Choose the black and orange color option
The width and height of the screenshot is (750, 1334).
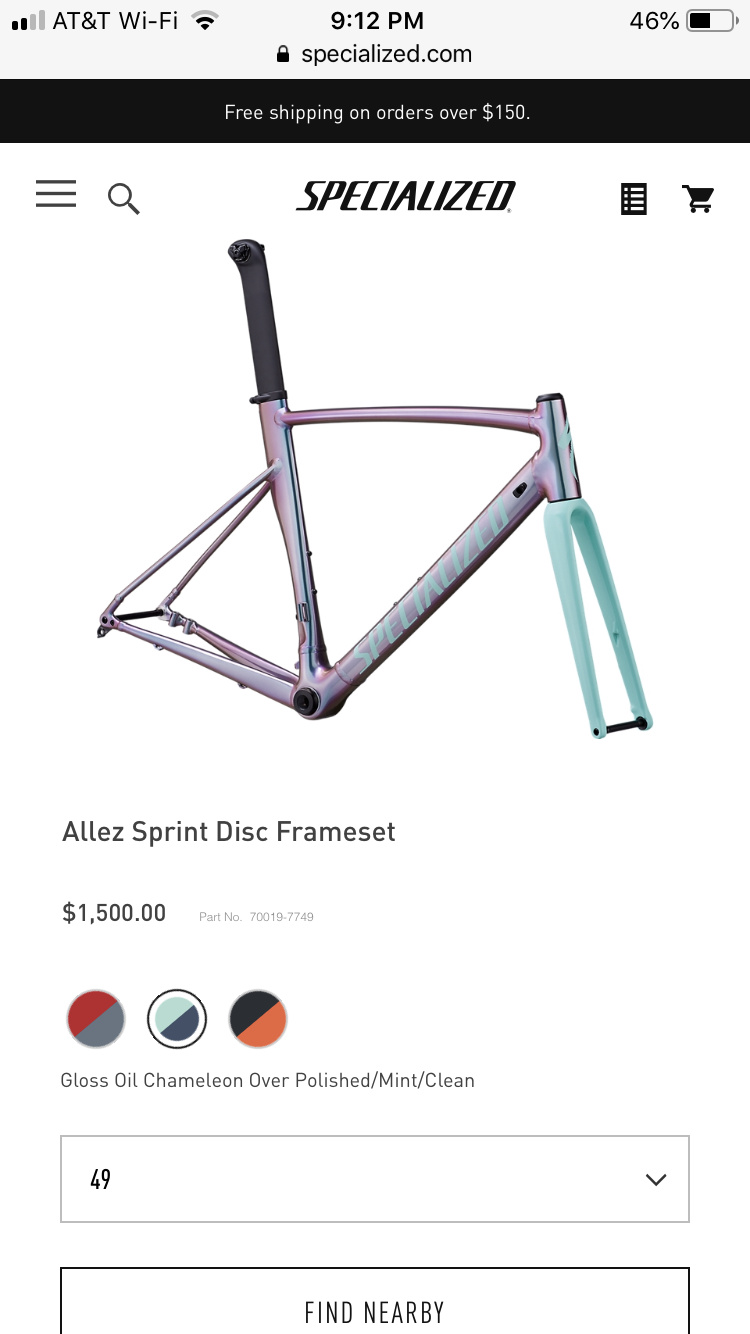tap(258, 1019)
